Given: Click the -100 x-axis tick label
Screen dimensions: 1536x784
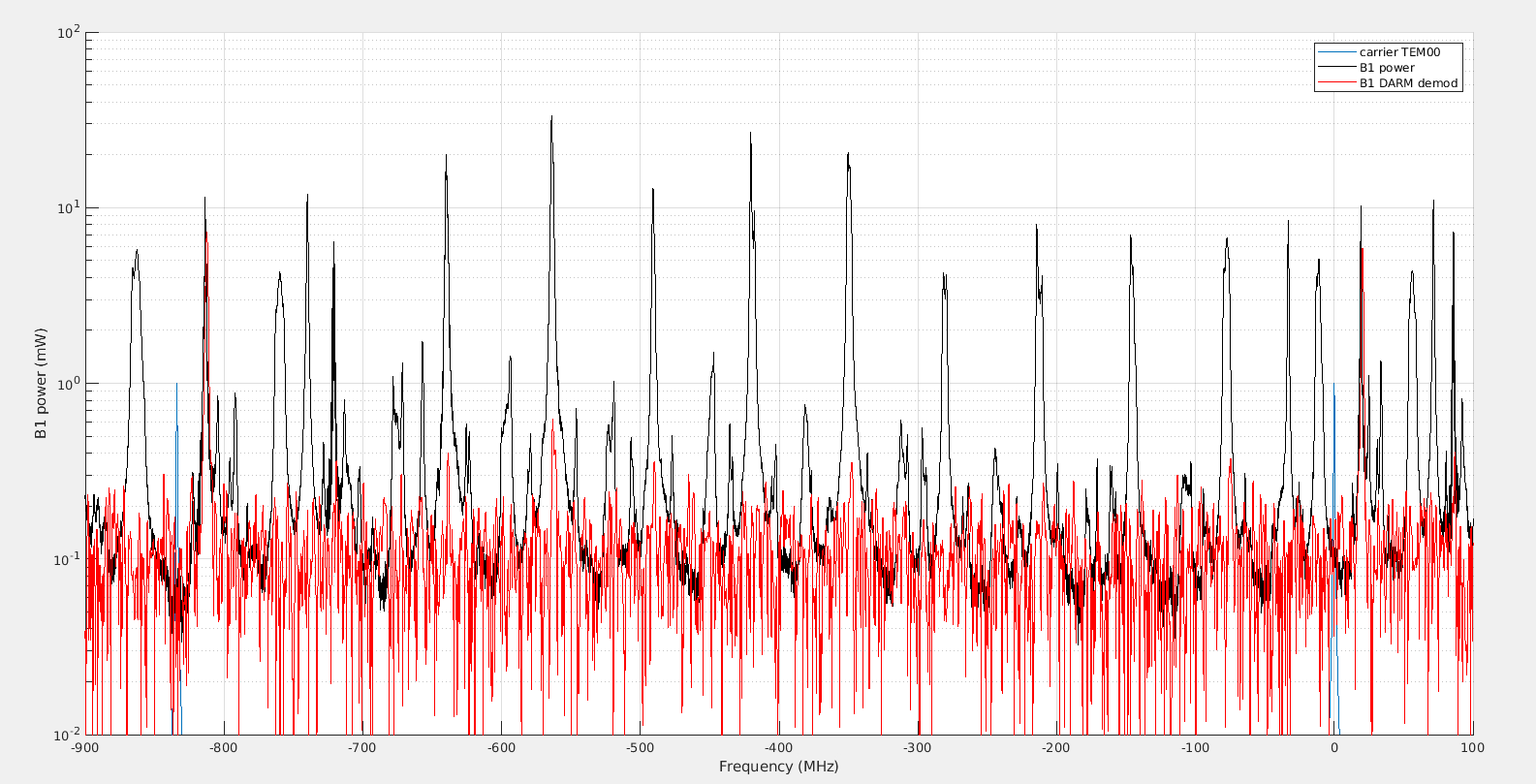Looking at the screenshot, I should click(1195, 747).
